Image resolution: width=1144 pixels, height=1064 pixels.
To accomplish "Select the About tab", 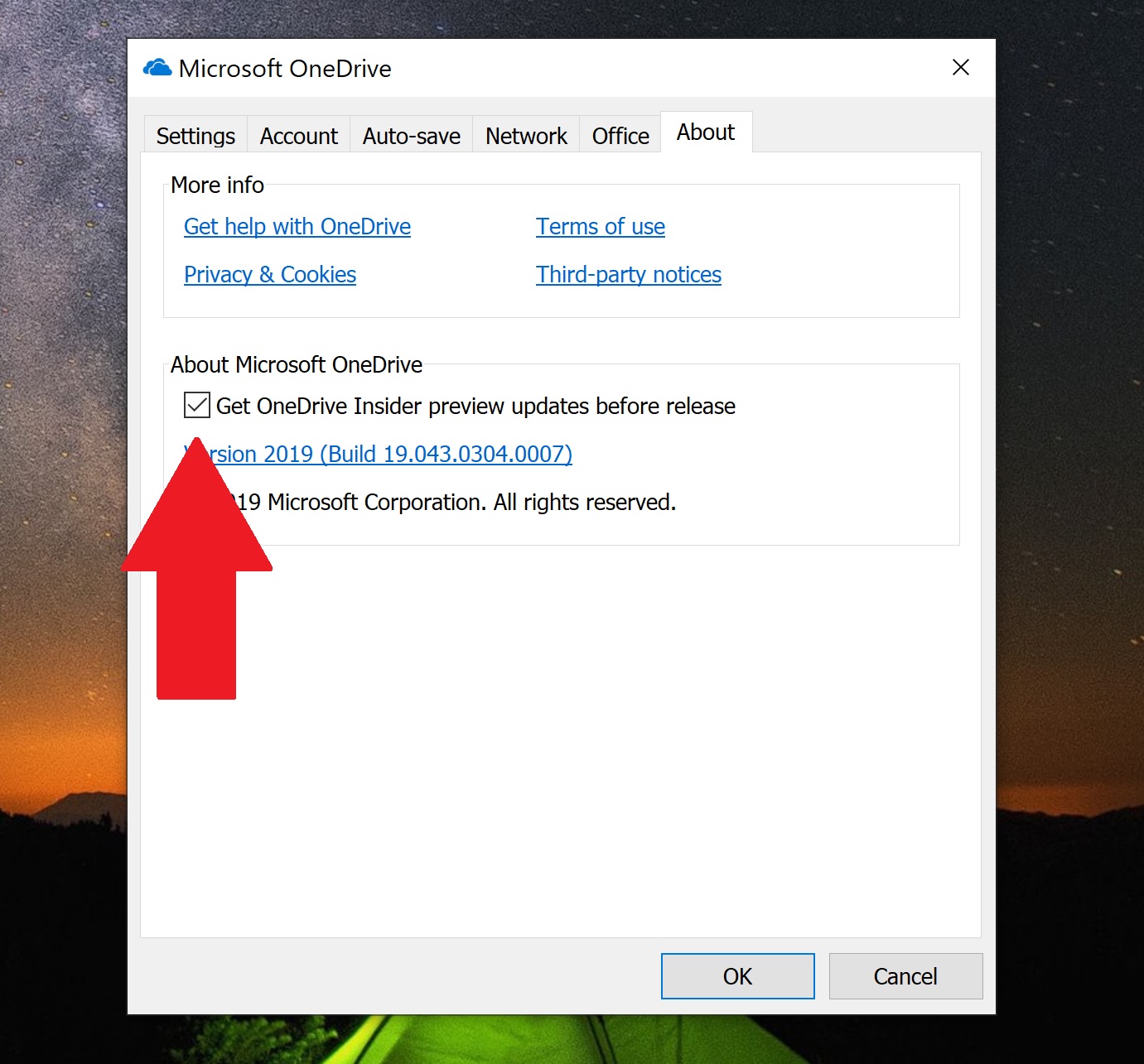I will 705,131.
